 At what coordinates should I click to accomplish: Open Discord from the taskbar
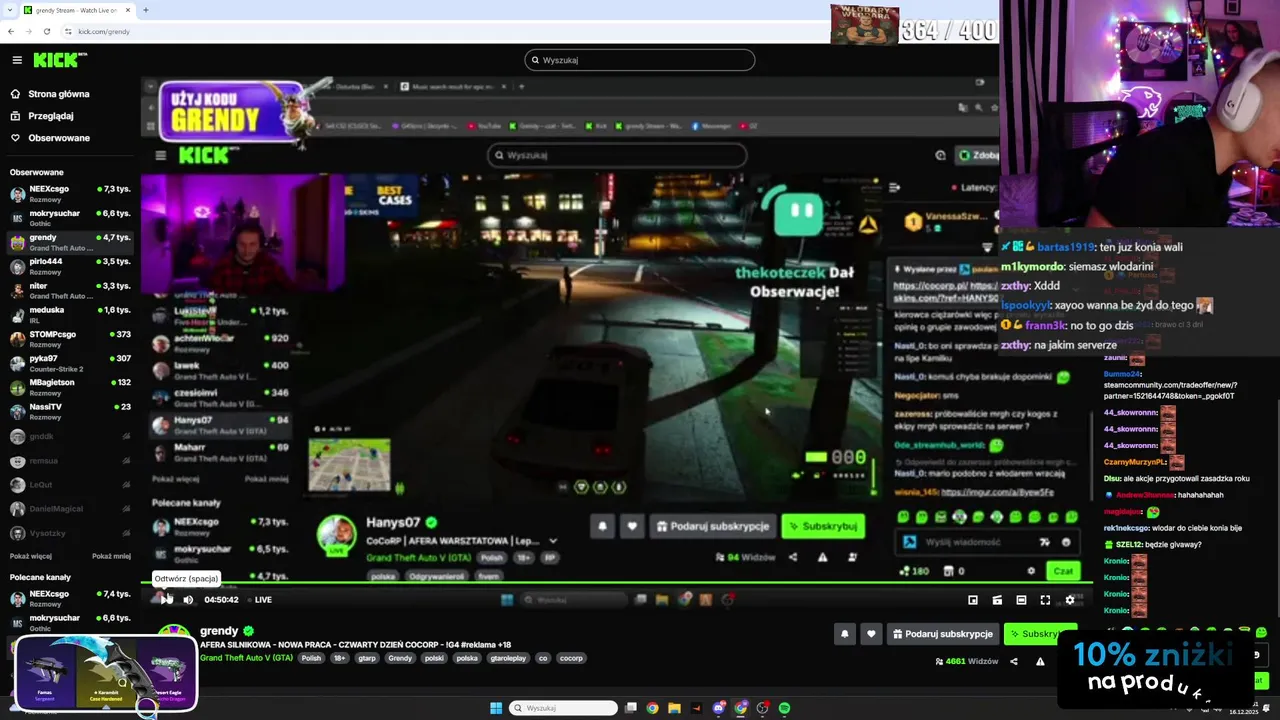(719, 708)
